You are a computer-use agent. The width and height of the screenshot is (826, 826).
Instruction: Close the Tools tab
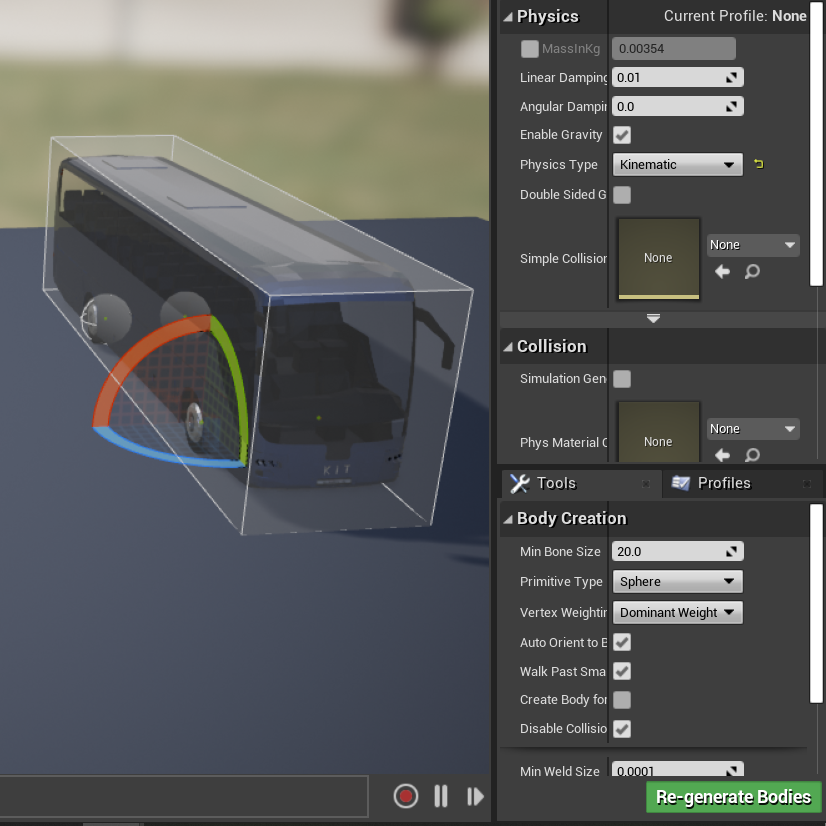[x=646, y=484]
